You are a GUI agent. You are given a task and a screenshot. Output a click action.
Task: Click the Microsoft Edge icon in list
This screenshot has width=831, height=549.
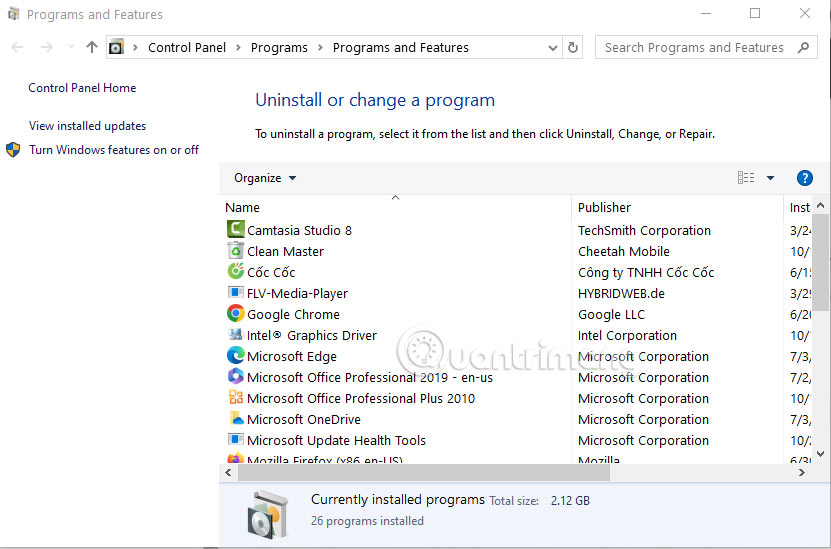point(235,356)
